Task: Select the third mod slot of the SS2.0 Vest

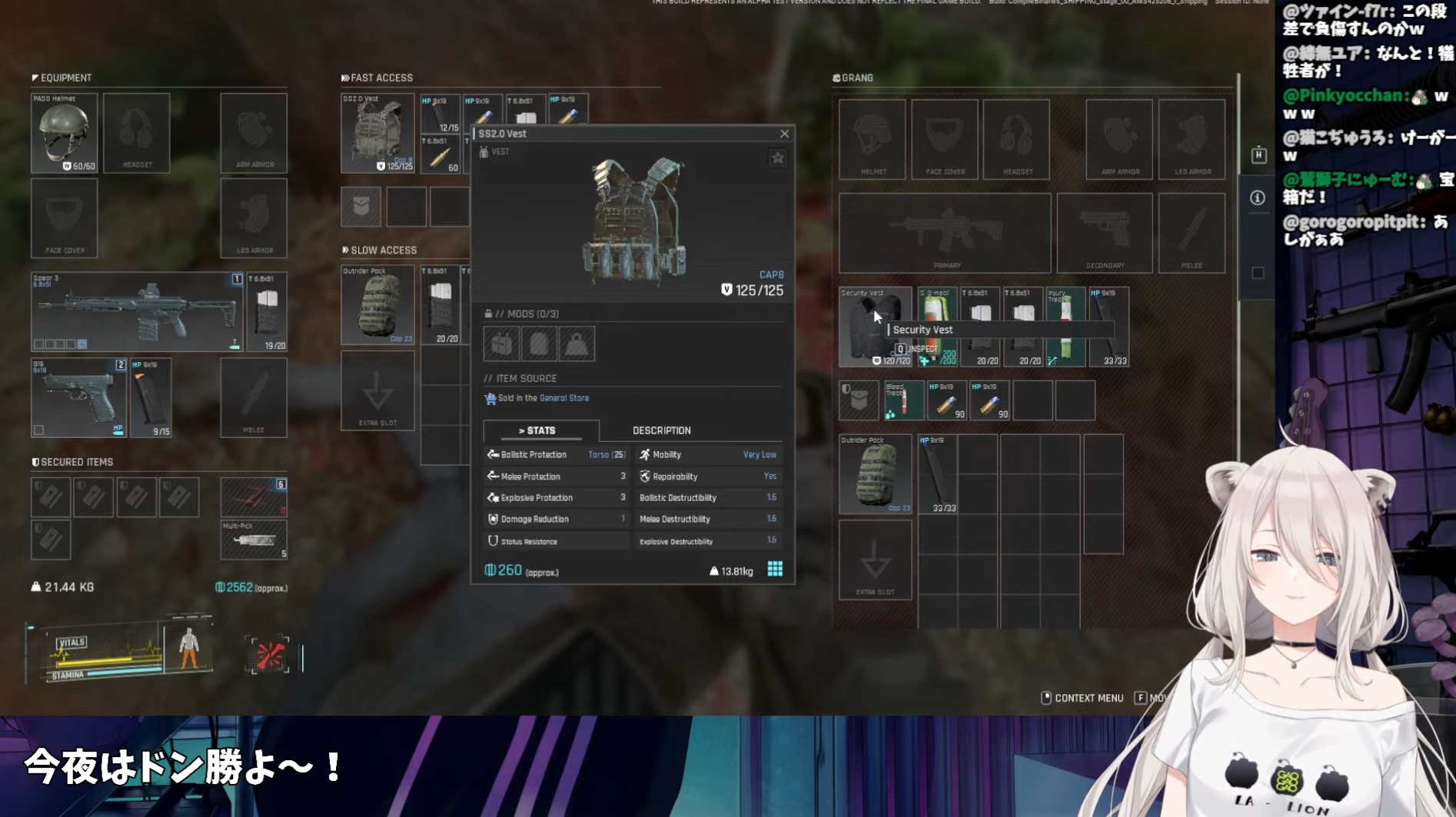Action: (577, 344)
